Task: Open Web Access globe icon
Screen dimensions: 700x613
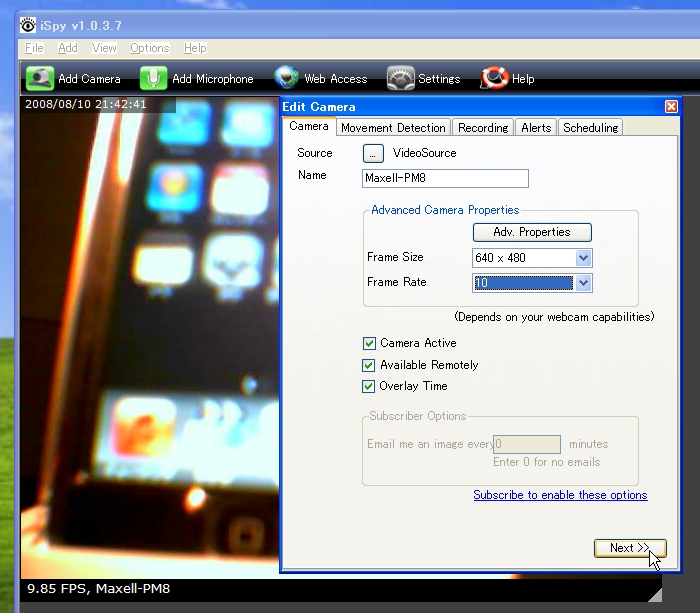Action: (x=287, y=78)
